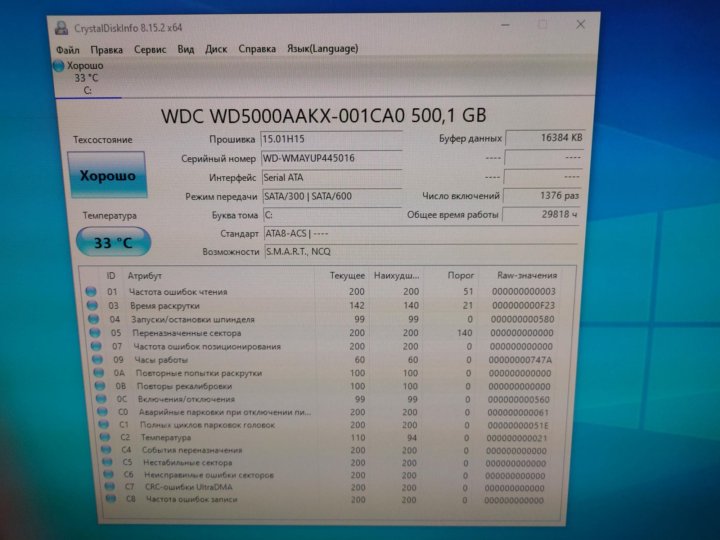Click the 33 °C temperature button
The width and height of the screenshot is (720, 540).
[x=113, y=242]
